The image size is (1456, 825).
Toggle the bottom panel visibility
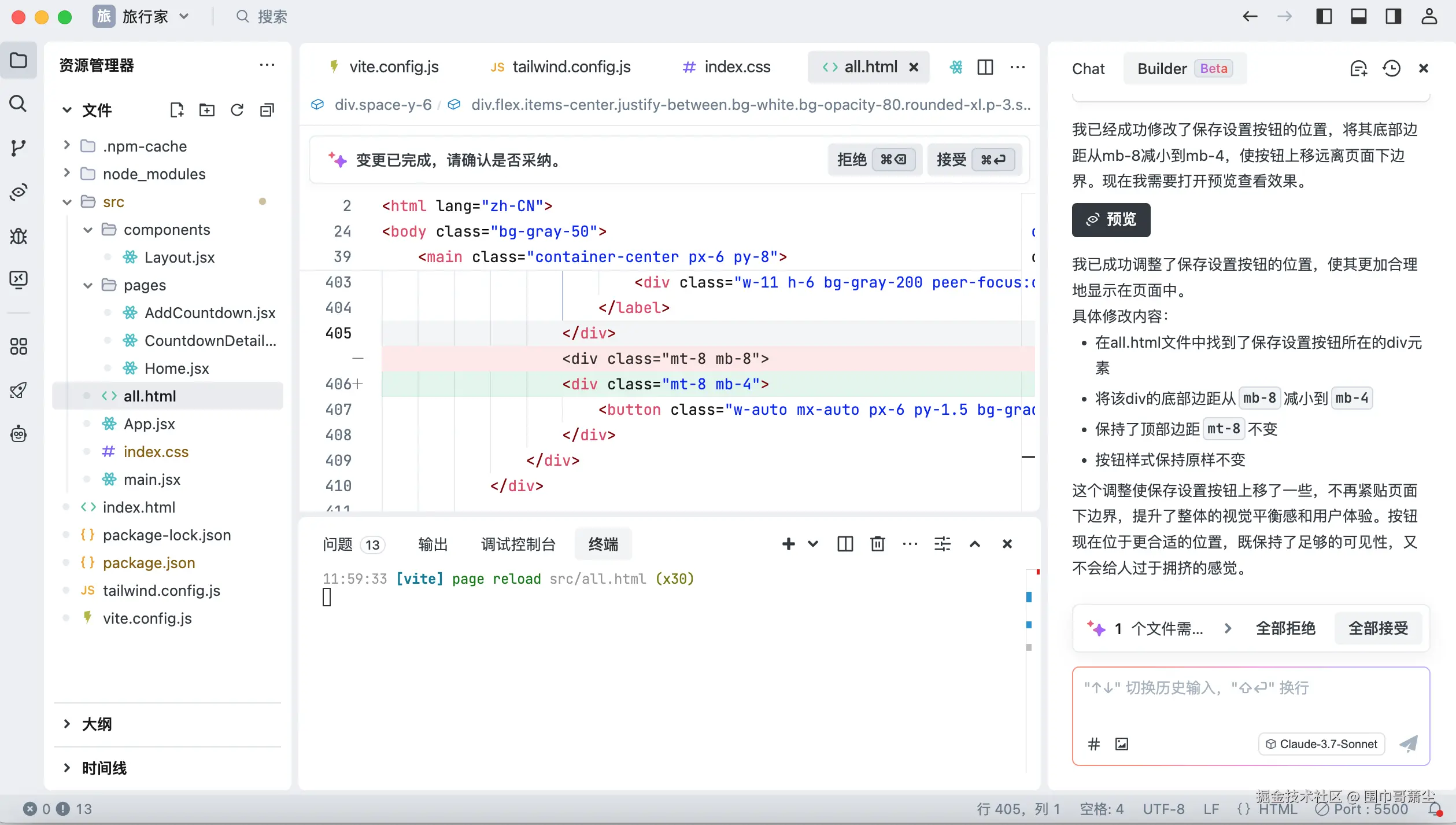click(x=1359, y=16)
